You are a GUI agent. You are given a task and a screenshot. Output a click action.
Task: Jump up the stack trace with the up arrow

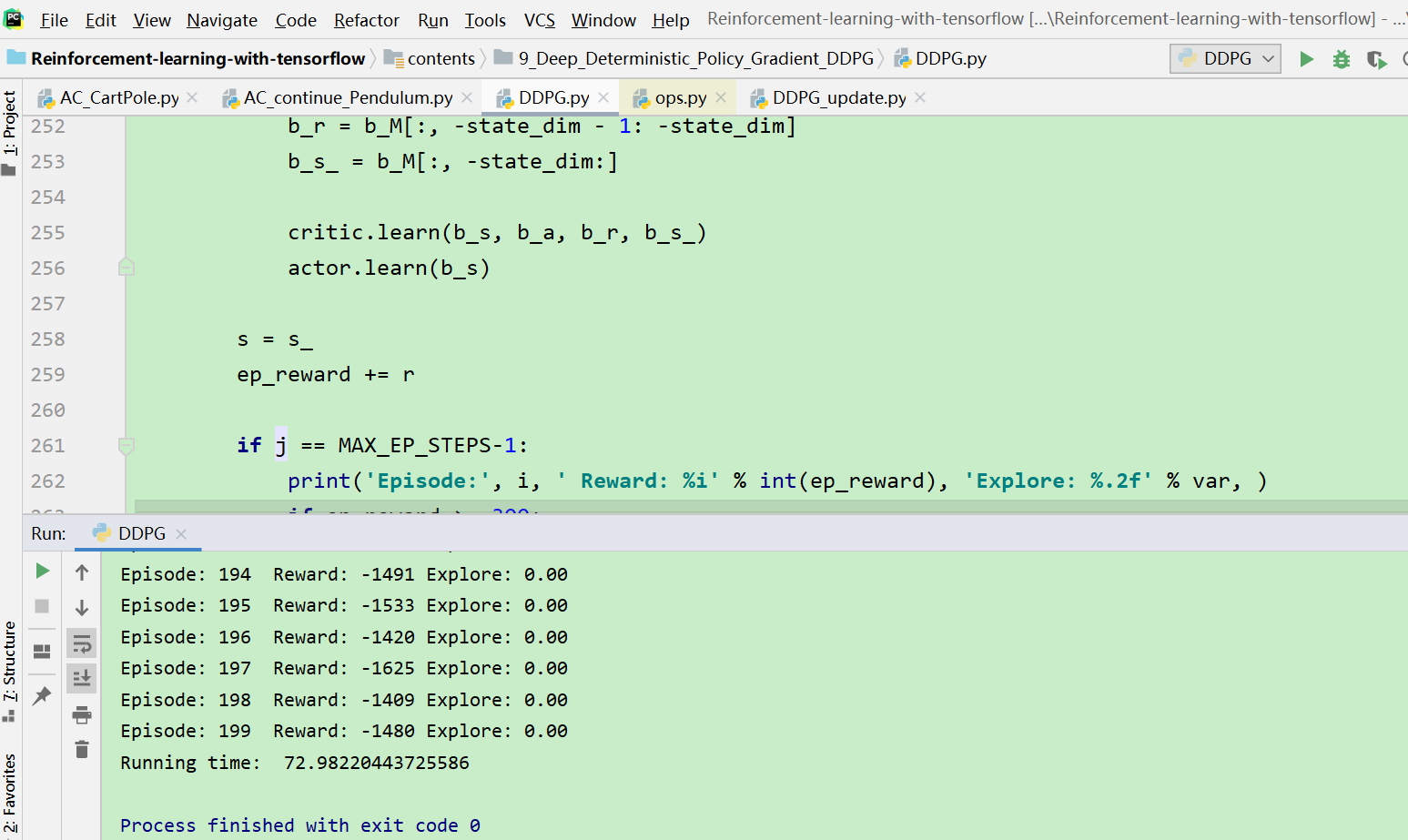tap(82, 572)
